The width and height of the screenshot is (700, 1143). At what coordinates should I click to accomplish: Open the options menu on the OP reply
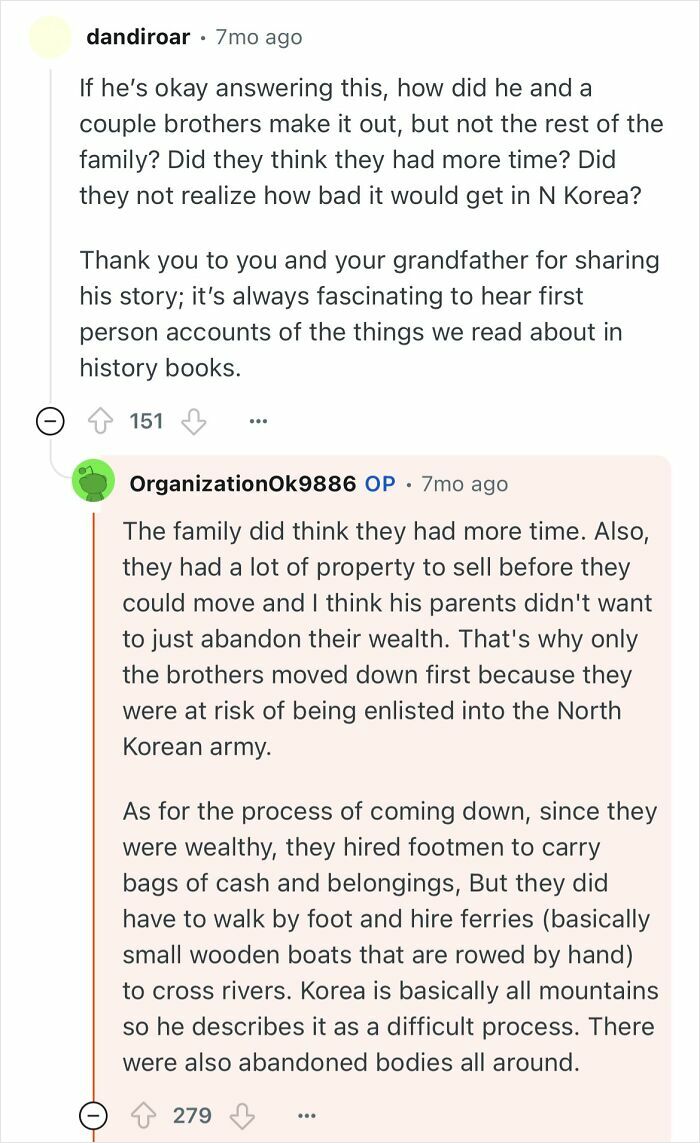[x=308, y=1115]
